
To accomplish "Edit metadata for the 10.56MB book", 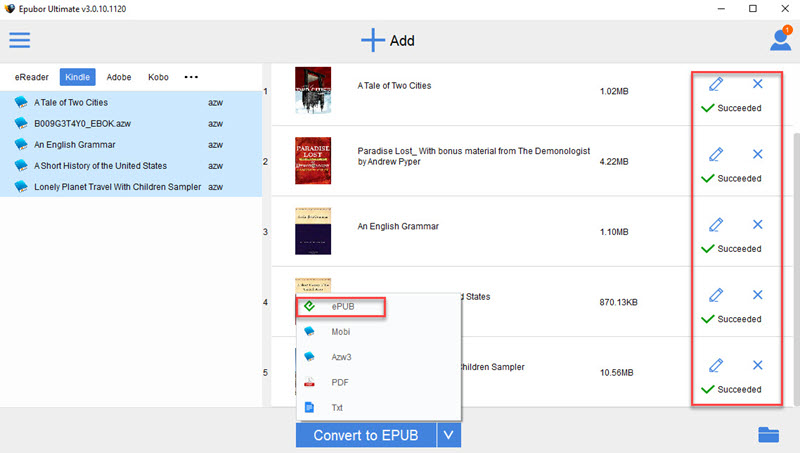I will pyautogui.click(x=716, y=366).
